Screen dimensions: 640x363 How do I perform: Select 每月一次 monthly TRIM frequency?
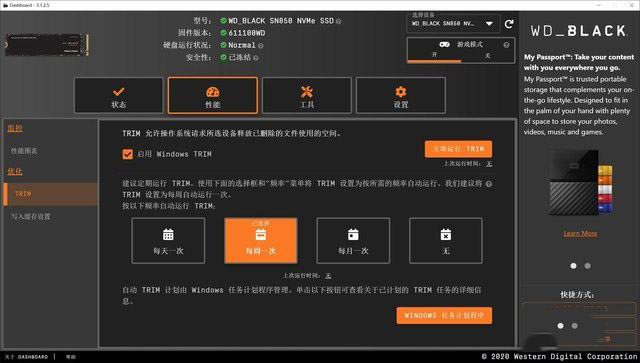[x=353, y=241]
